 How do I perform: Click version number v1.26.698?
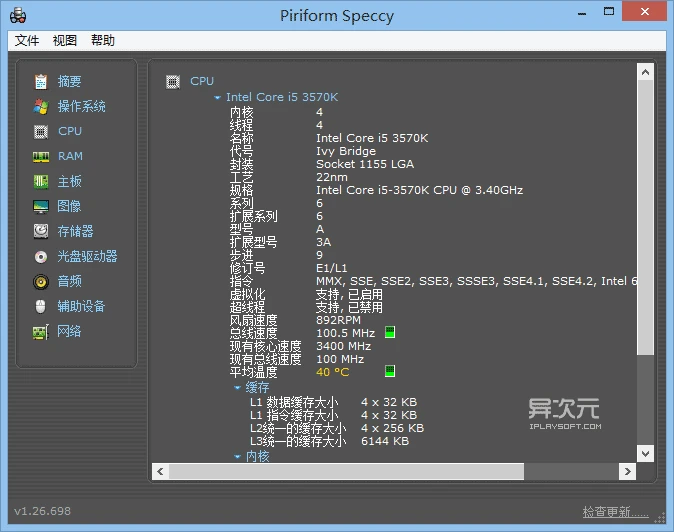pyautogui.click(x=43, y=511)
